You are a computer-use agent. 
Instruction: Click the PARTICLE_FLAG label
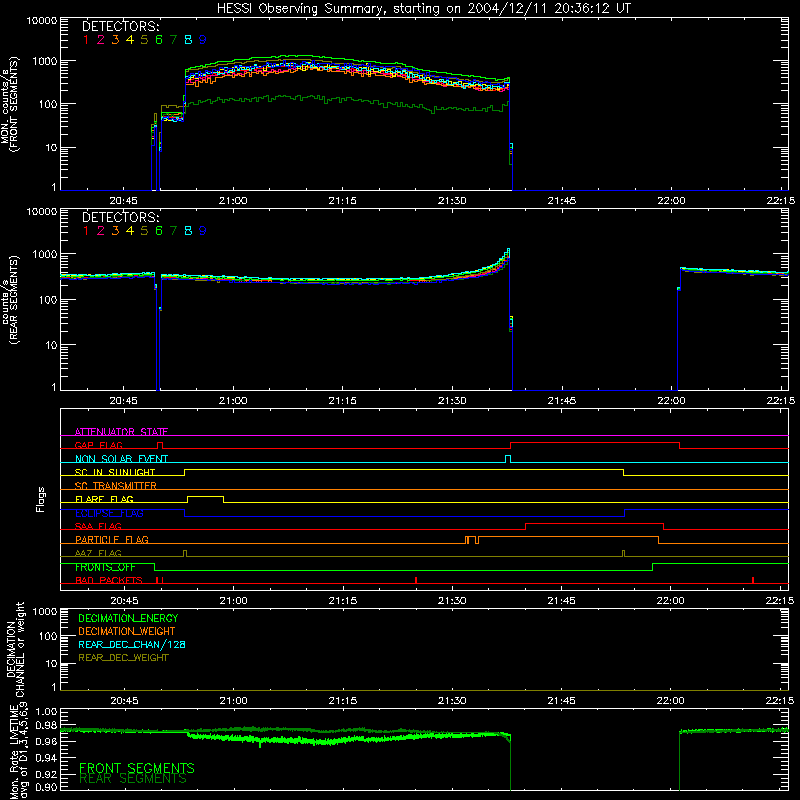point(112,539)
